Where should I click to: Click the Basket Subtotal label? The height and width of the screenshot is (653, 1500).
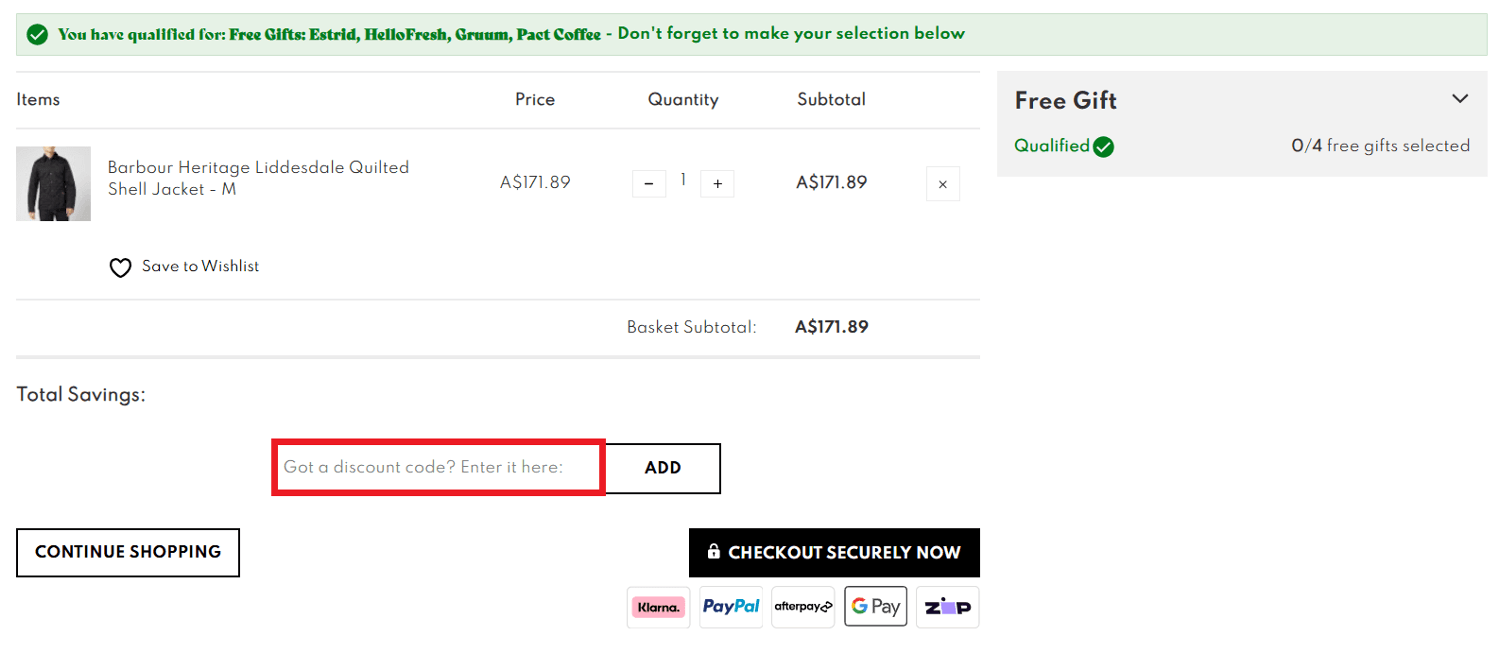[x=691, y=327]
